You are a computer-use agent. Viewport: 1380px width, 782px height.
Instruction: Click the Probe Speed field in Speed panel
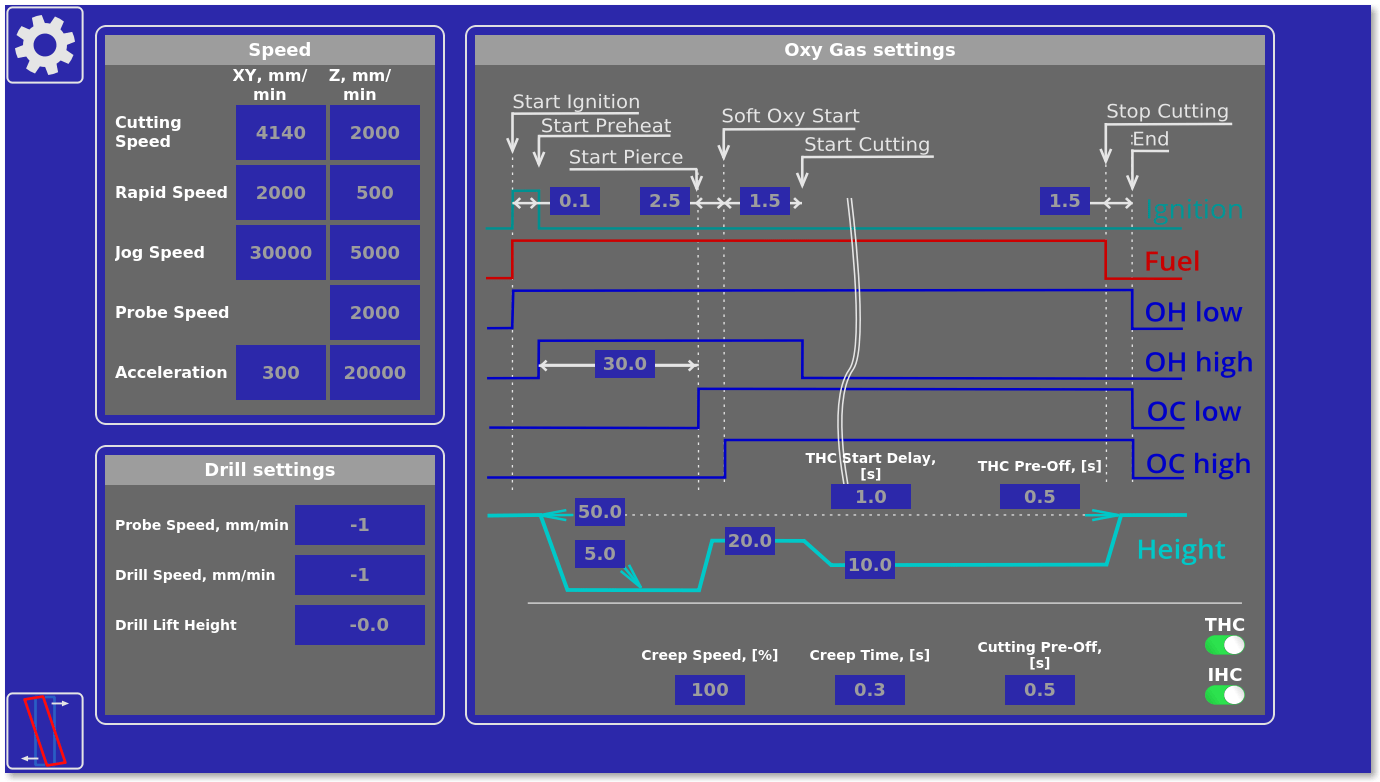(374, 312)
